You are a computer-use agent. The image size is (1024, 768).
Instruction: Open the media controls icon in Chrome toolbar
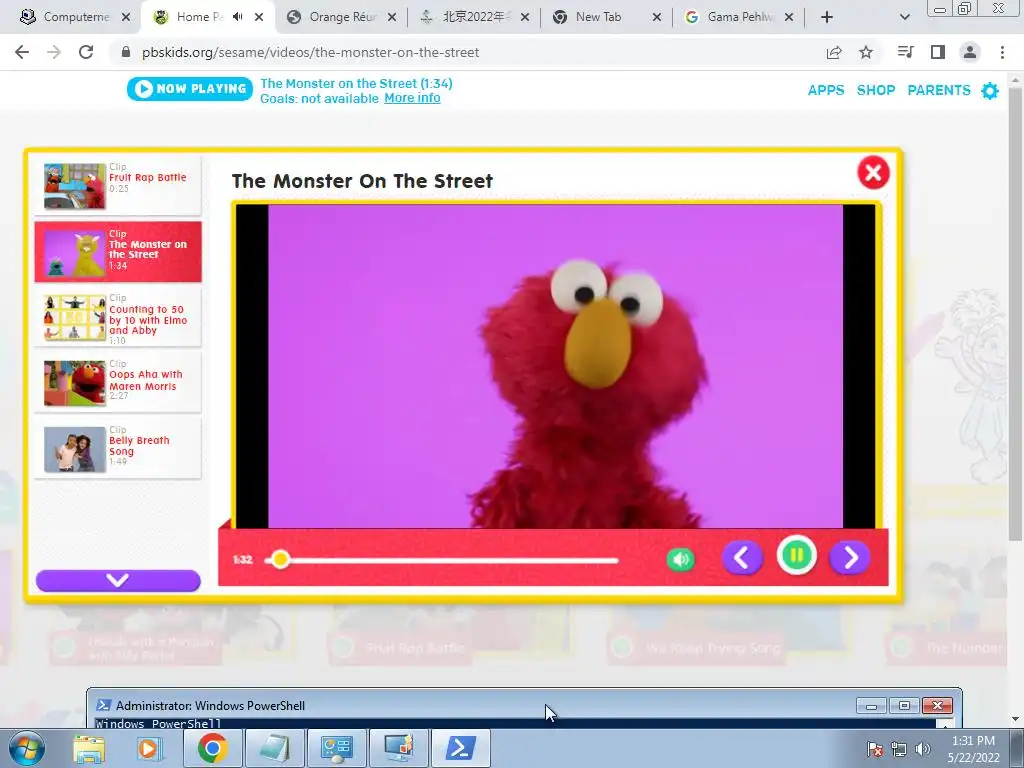pyautogui.click(x=905, y=52)
